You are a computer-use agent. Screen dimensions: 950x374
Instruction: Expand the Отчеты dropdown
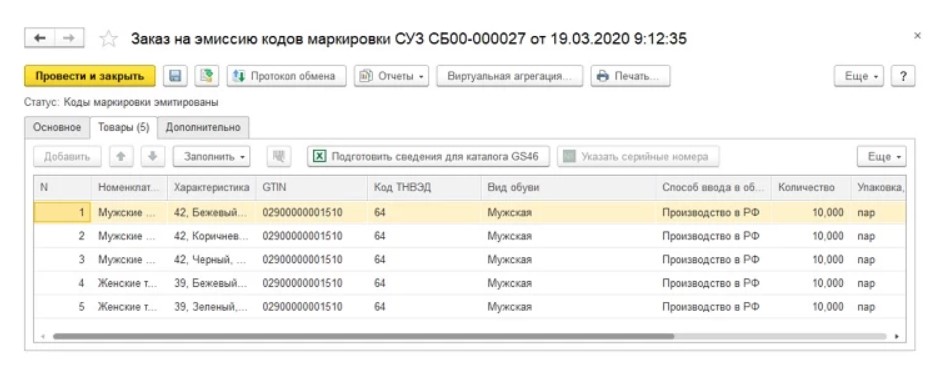391,76
